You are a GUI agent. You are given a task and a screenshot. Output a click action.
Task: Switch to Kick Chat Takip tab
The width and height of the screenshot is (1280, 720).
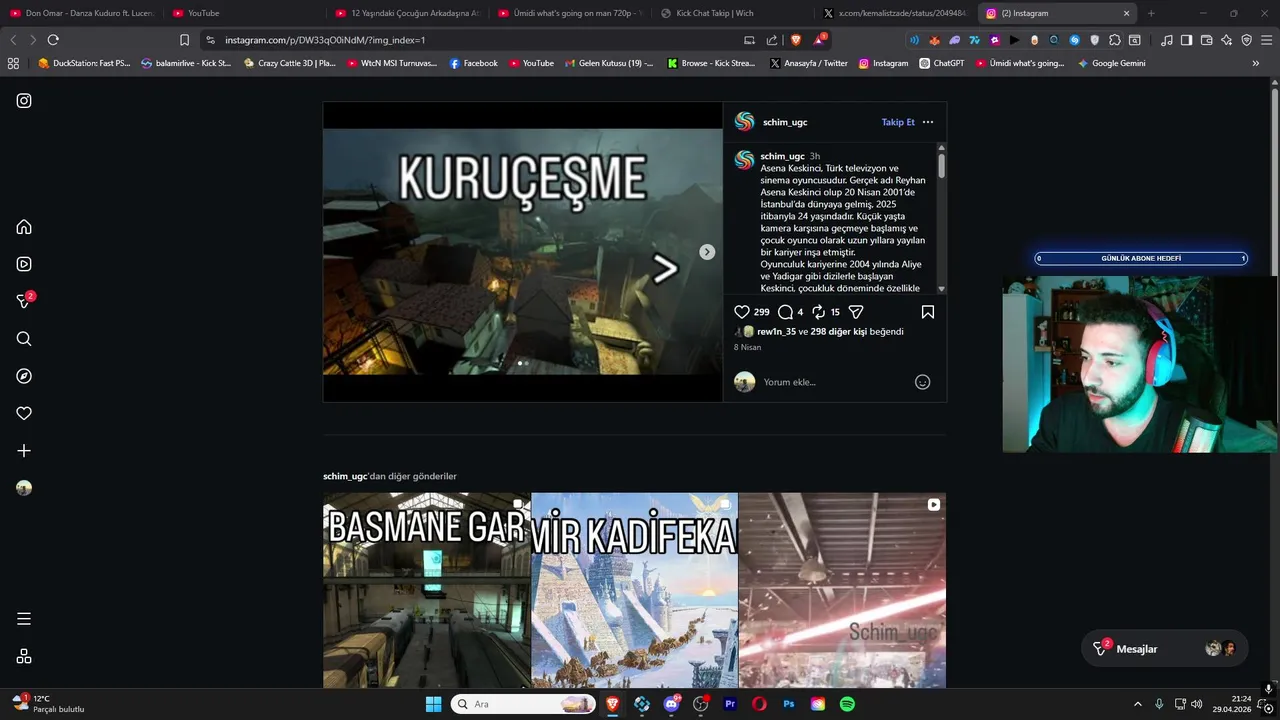pyautogui.click(x=733, y=13)
